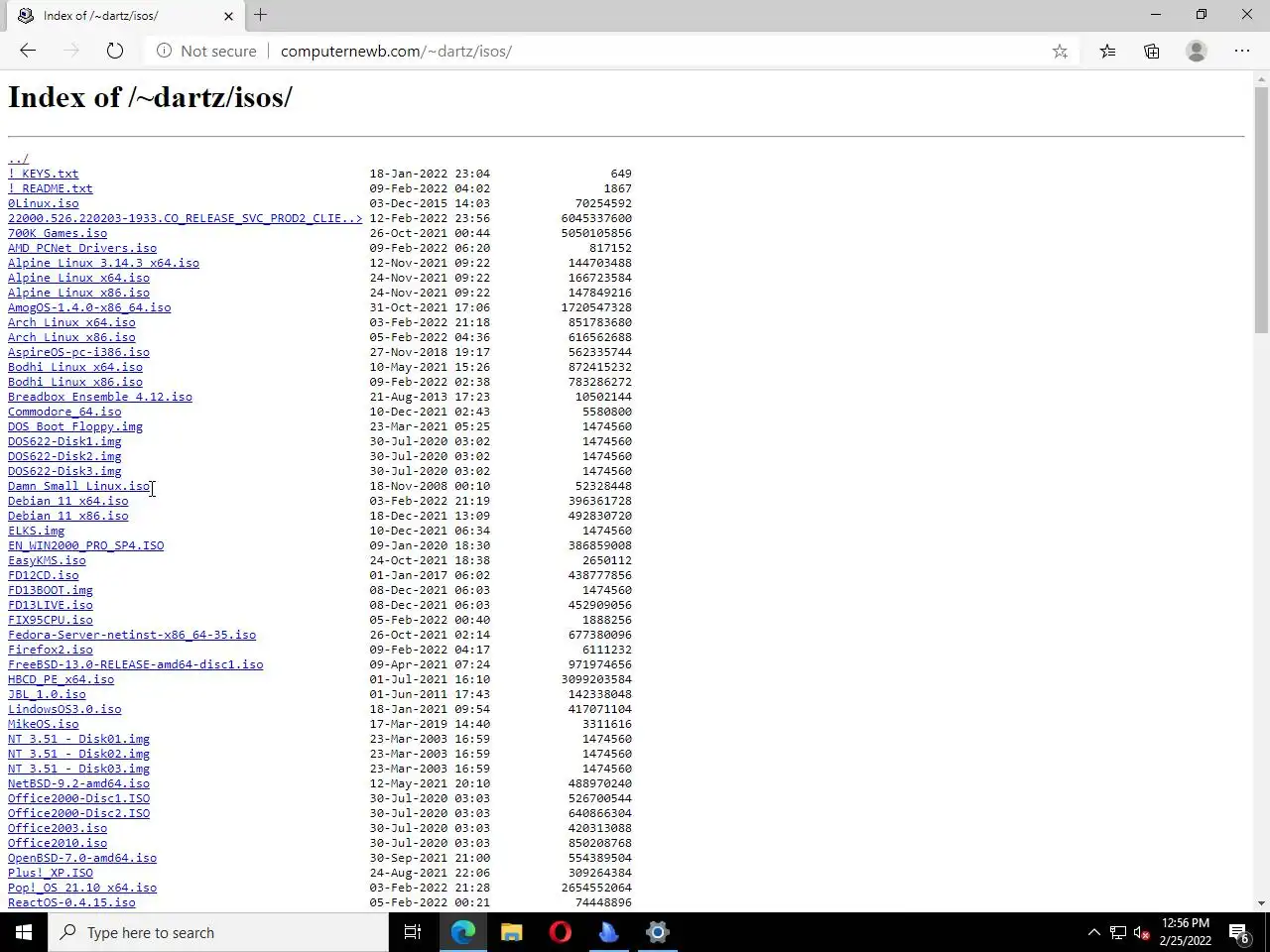Download 0Linux.iso

coord(43,203)
